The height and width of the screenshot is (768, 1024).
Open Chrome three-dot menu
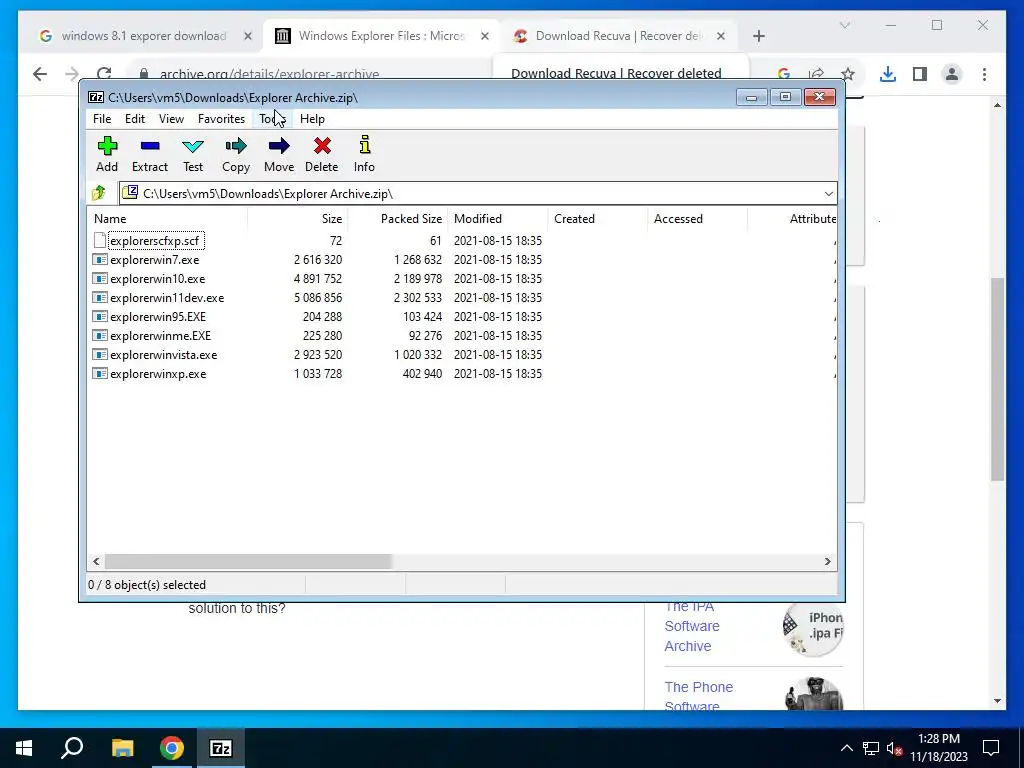point(984,74)
